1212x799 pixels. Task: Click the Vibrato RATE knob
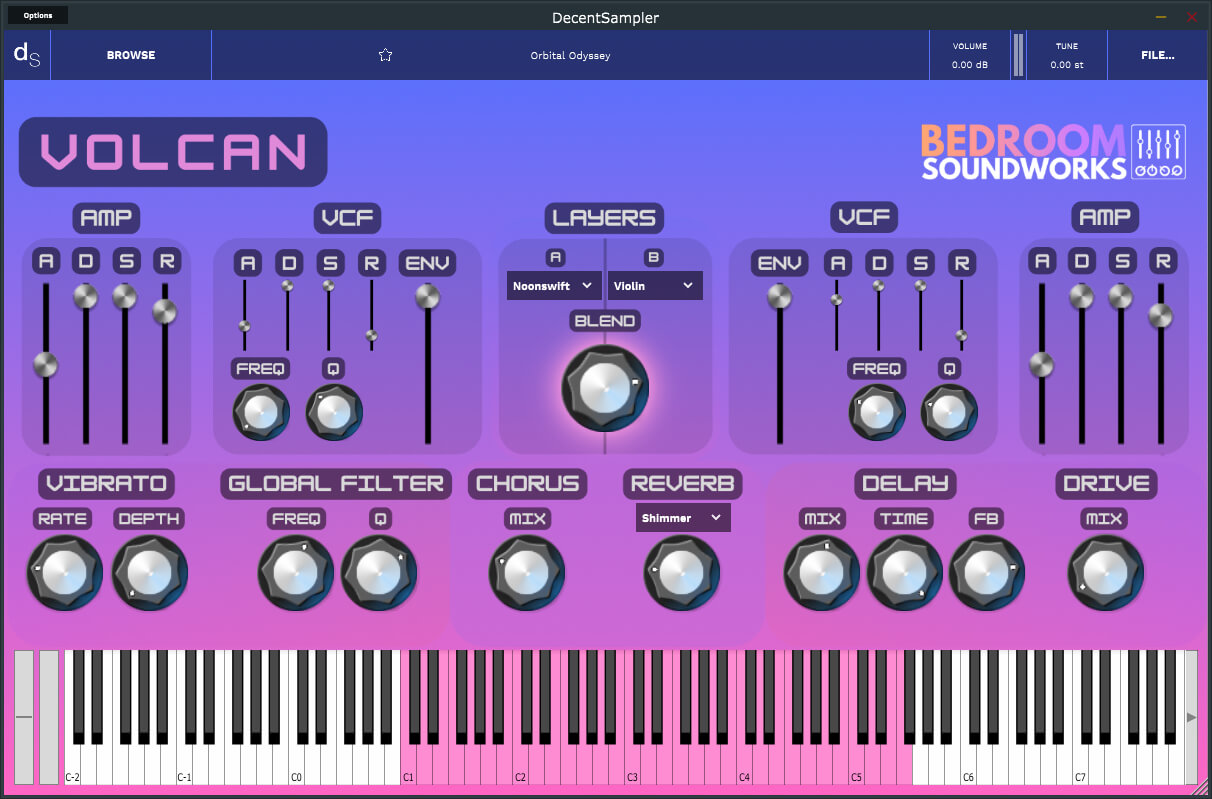[x=65, y=573]
